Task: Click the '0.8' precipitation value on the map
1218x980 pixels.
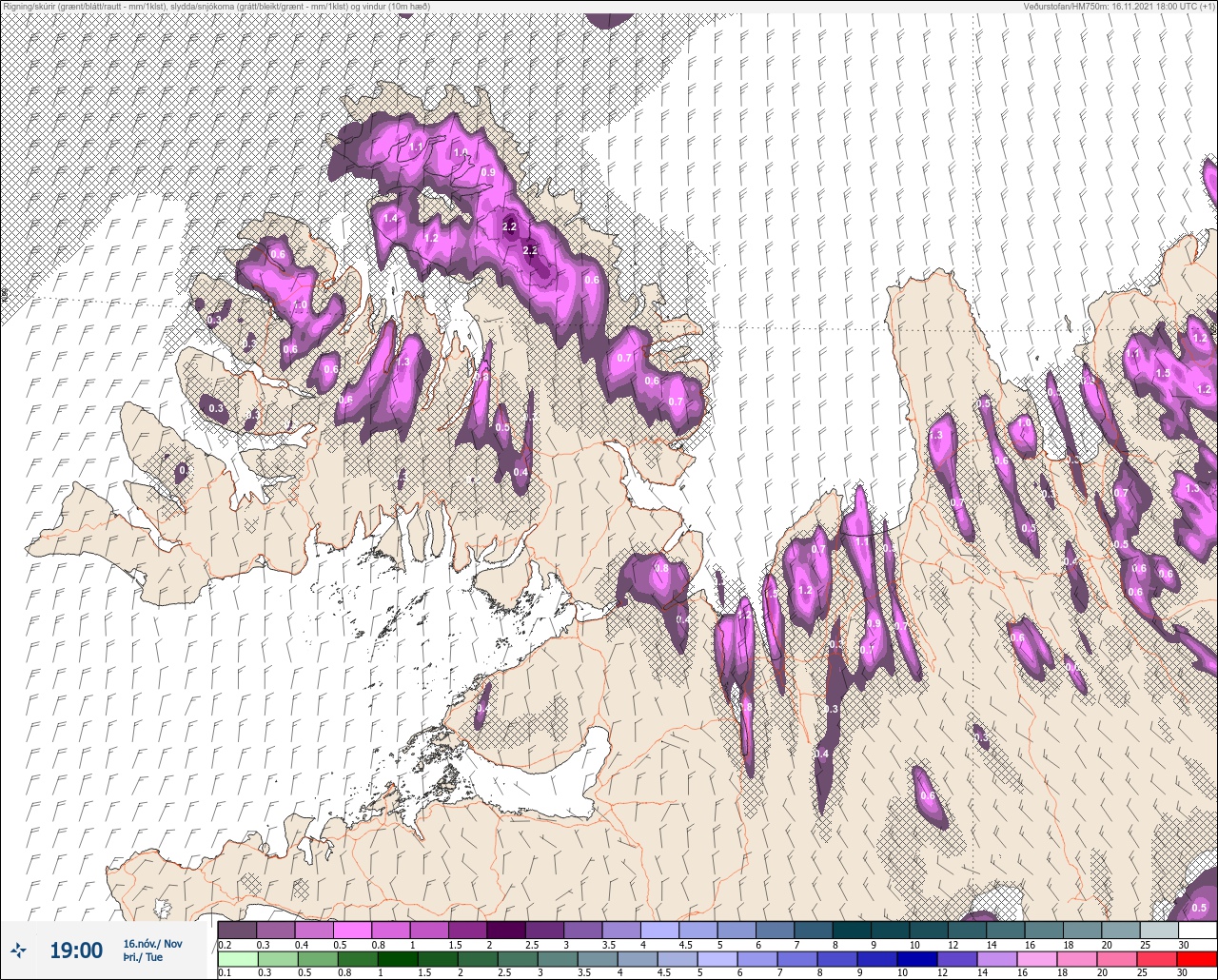Action: [x=661, y=568]
